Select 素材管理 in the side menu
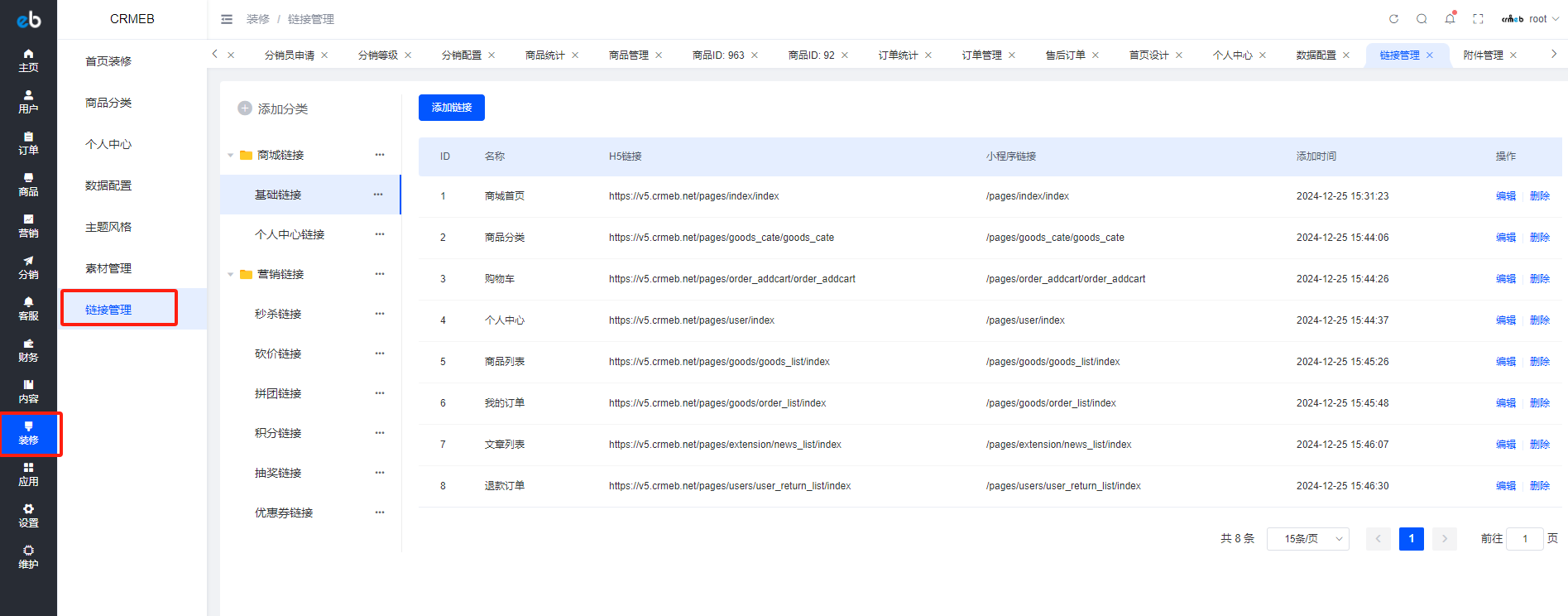 [x=108, y=268]
